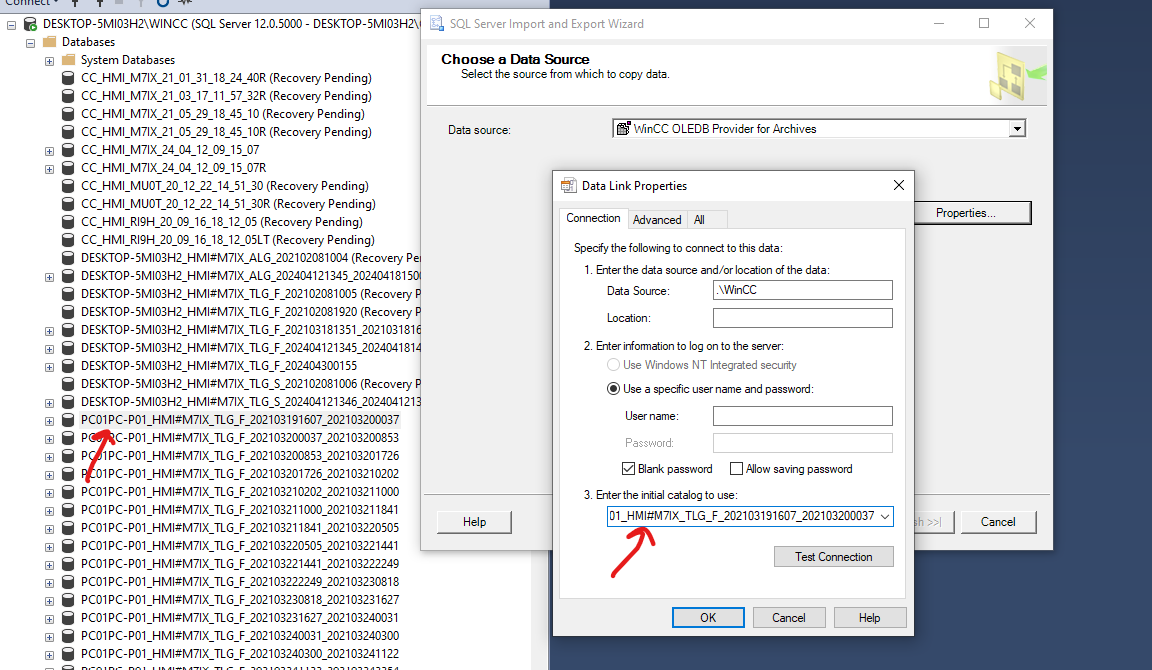The image size is (1152, 670).
Task: Select CC_HMI_RI9H_20_09_16_18_12_05LT (Recovery Pending) row
Action: [228, 239]
